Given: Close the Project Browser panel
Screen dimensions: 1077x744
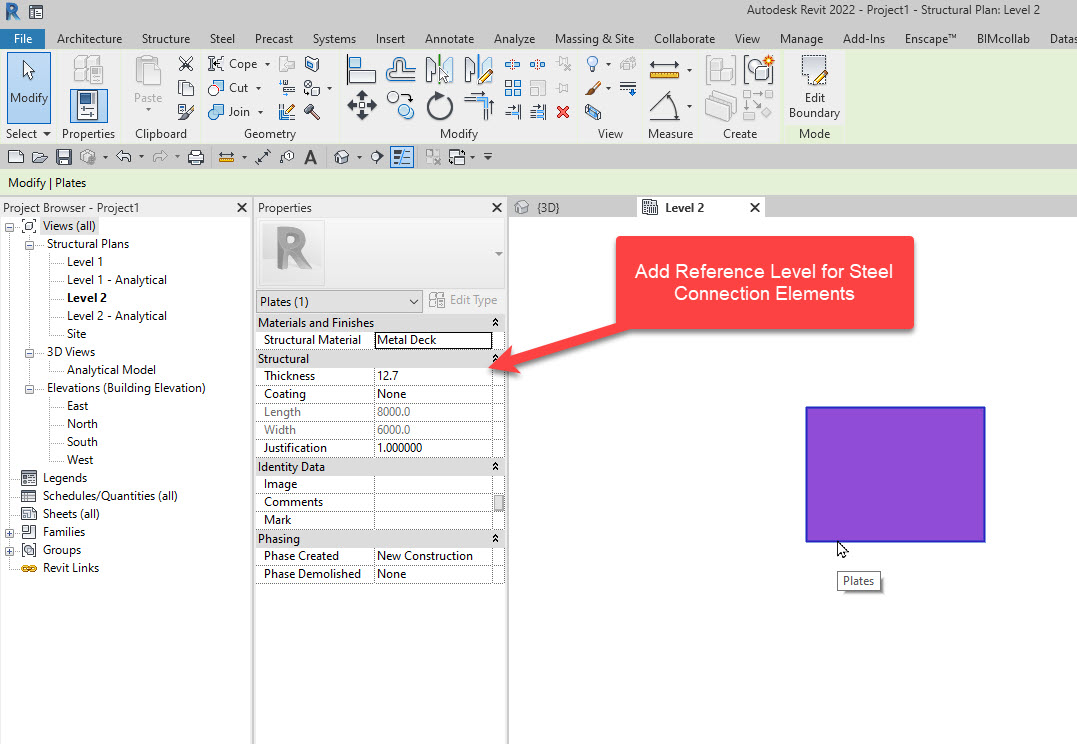Looking at the screenshot, I should pyautogui.click(x=242, y=207).
